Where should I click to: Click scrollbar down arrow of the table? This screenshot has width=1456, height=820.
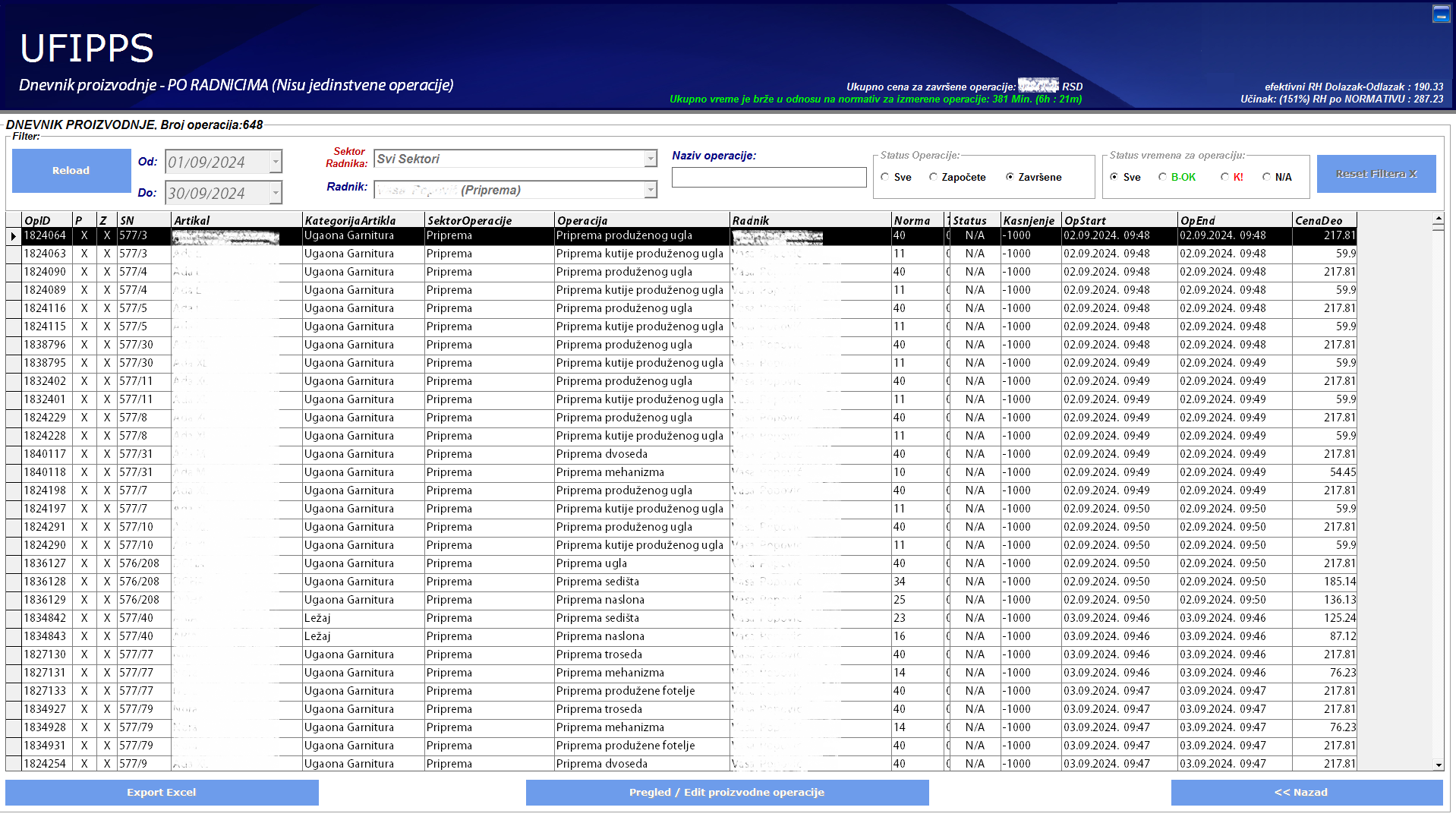point(1438,765)
